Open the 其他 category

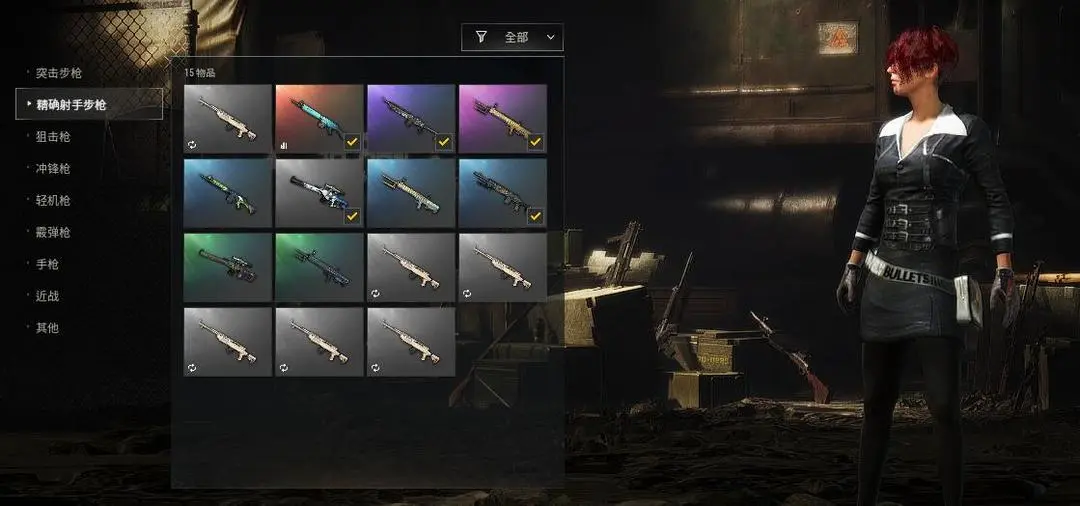click(x=48, y=328)
